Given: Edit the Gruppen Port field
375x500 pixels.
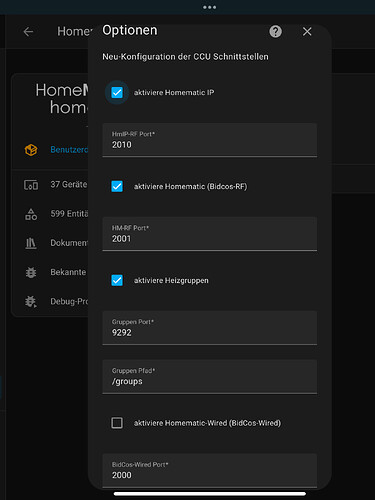Looking at the screenshot, I should (210, 328).
